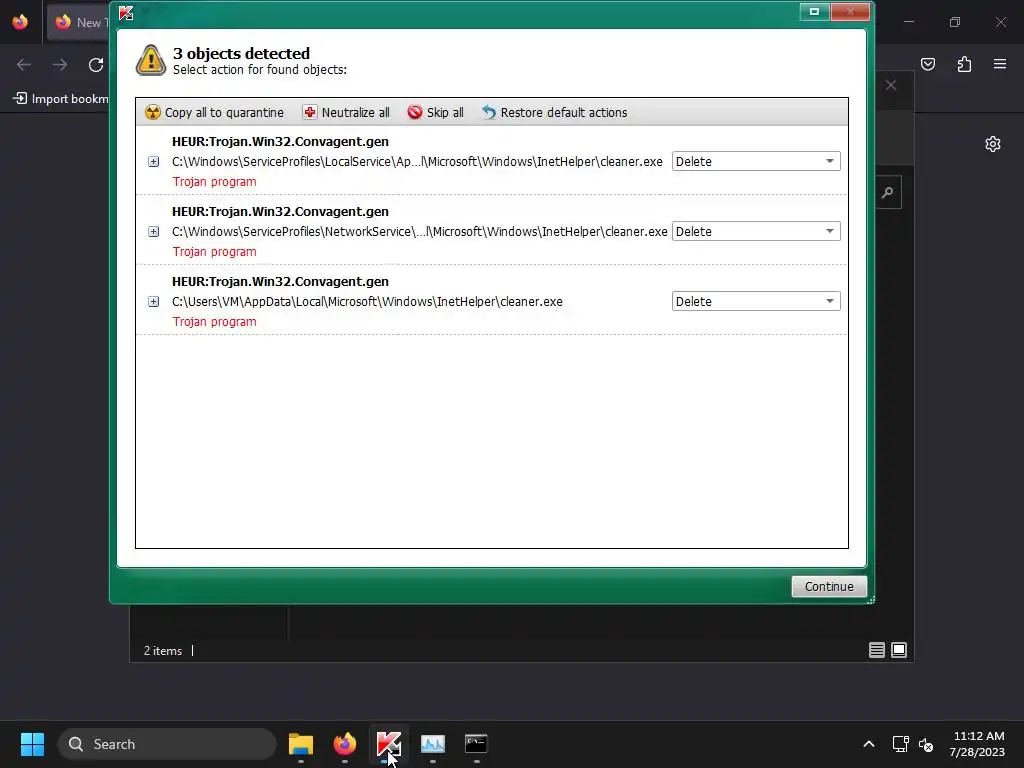This screenshot has height=768, width=1024.
Task: Click the search magnifier in background window
Action: coord(888,193)
